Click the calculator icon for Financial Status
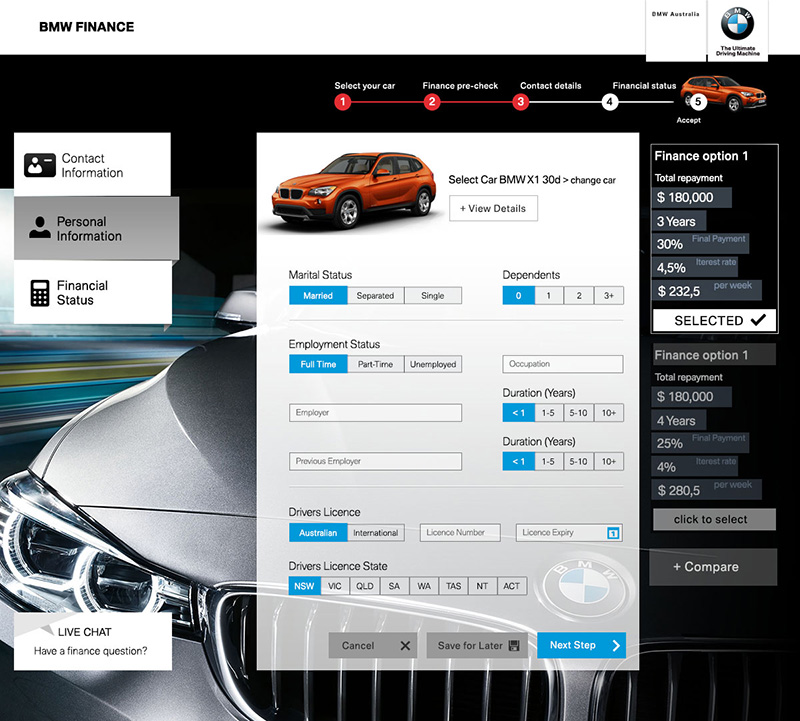800x721 pixels. [40, 292]
